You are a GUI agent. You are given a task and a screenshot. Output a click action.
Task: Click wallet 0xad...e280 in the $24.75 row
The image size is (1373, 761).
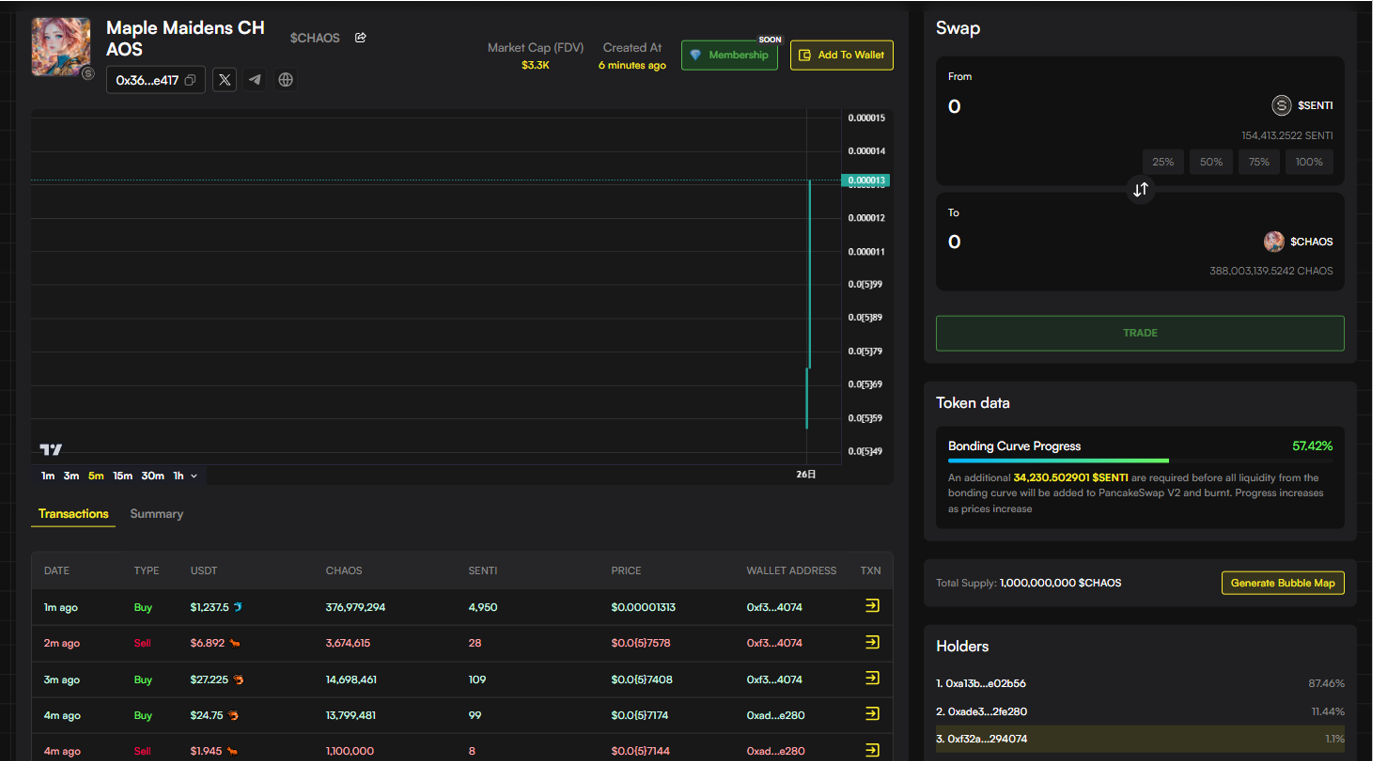pyautogui.click(x=775, y=715)
